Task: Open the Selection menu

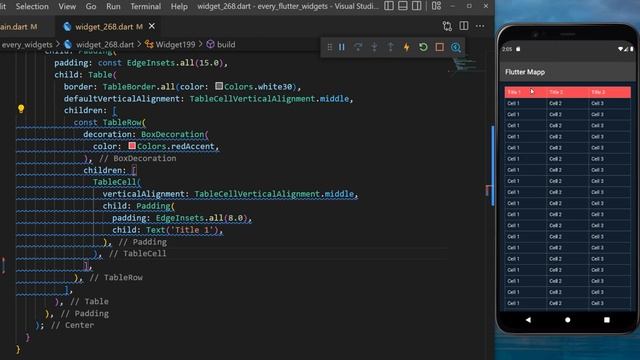Action: pyautogui.click(x=32, y=7)
